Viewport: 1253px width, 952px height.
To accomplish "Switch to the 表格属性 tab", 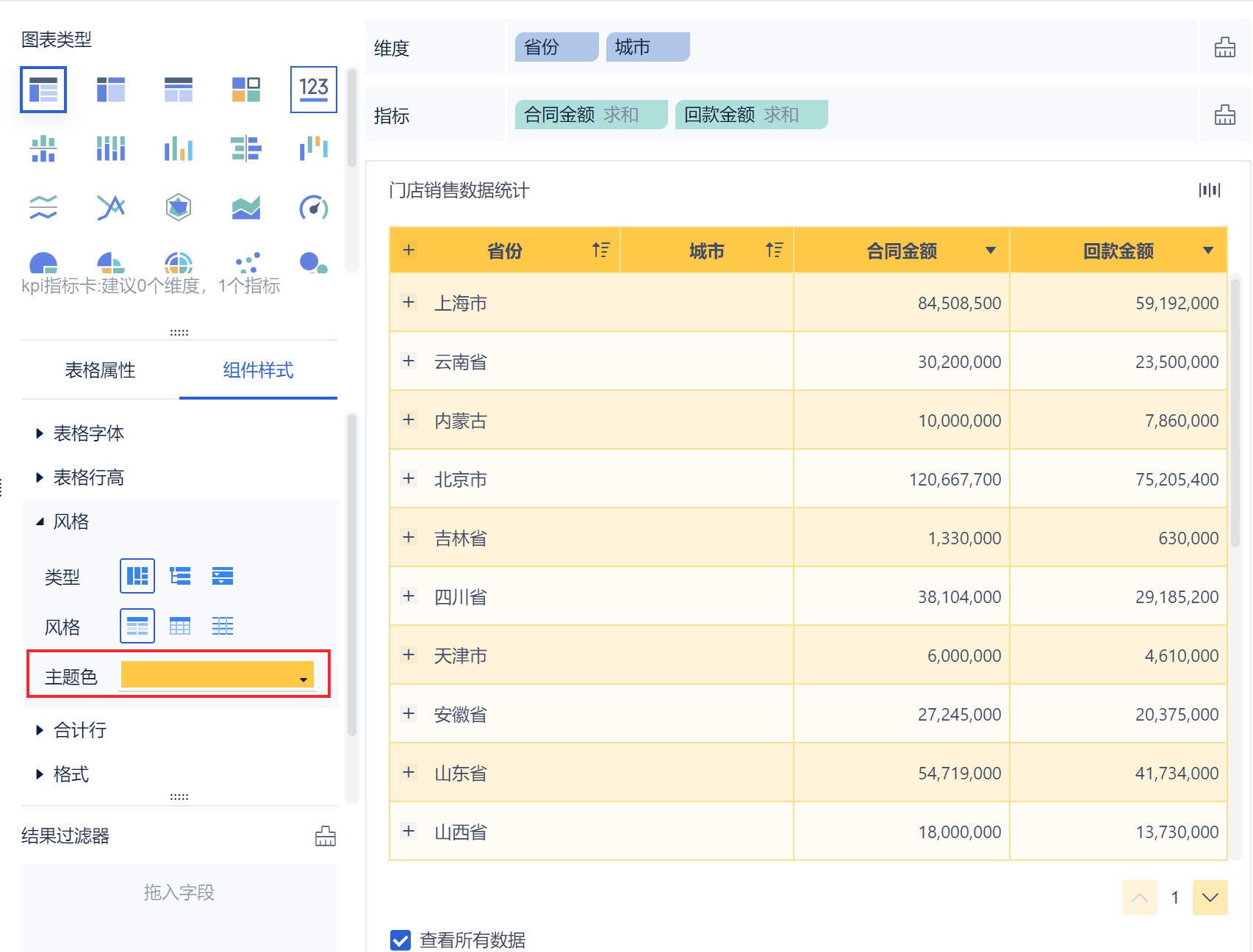I will [x=100, y=370].
